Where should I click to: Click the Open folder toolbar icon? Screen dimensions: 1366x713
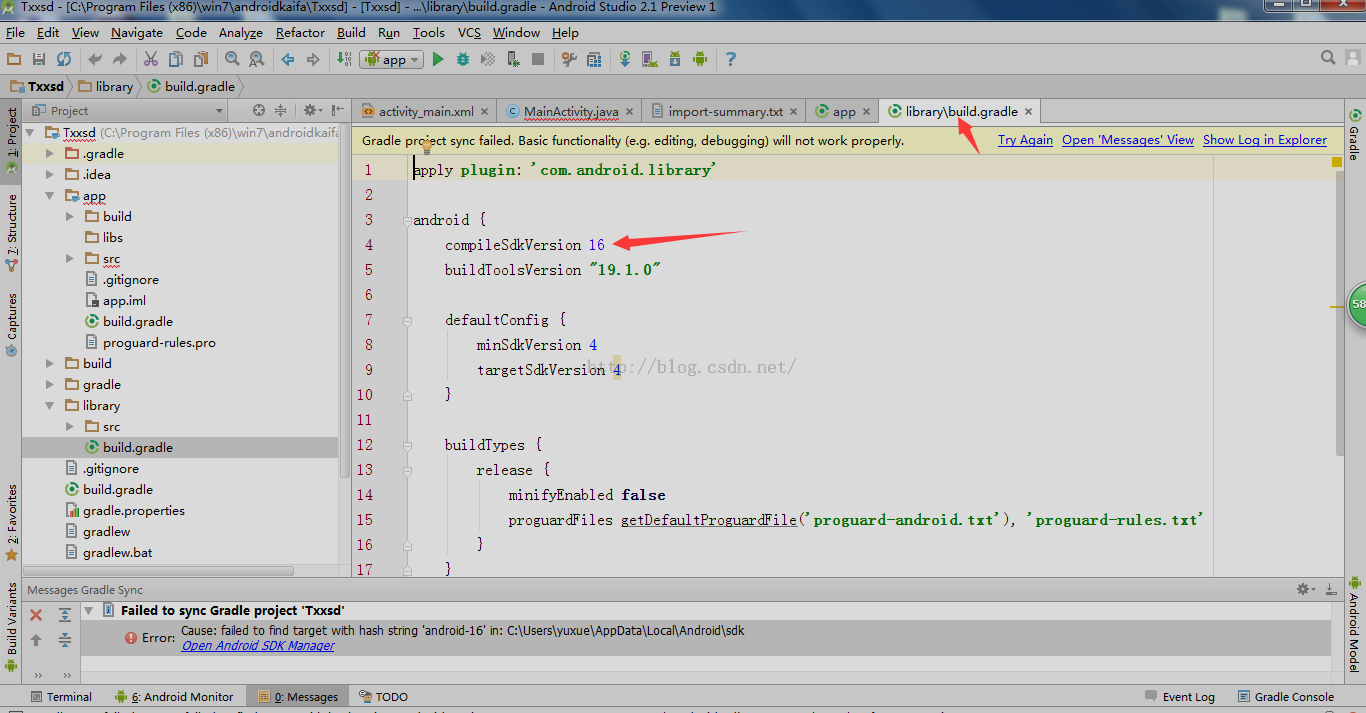(14, 60)
